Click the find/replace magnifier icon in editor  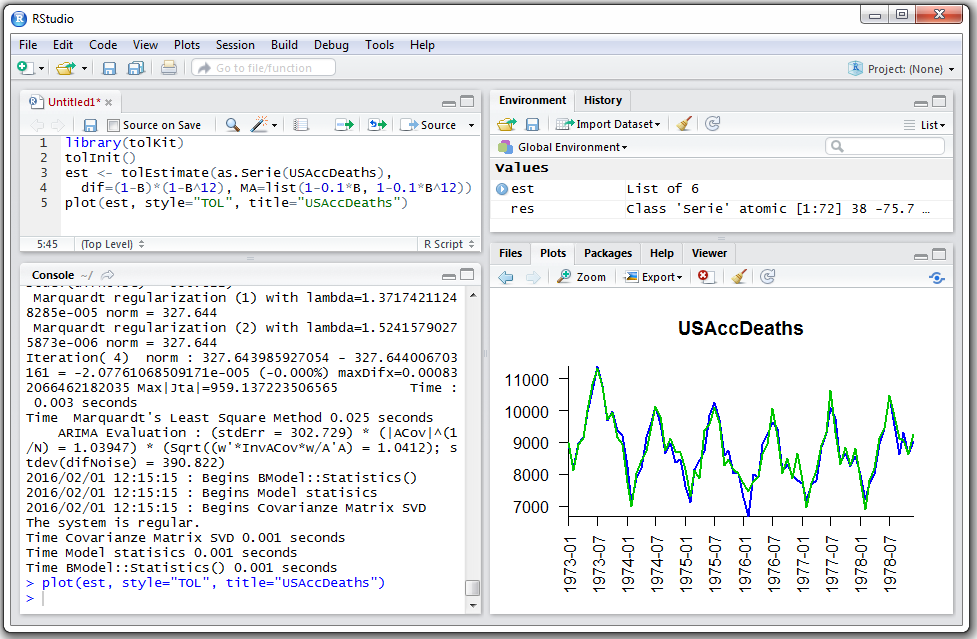click(x=232, y=125)
